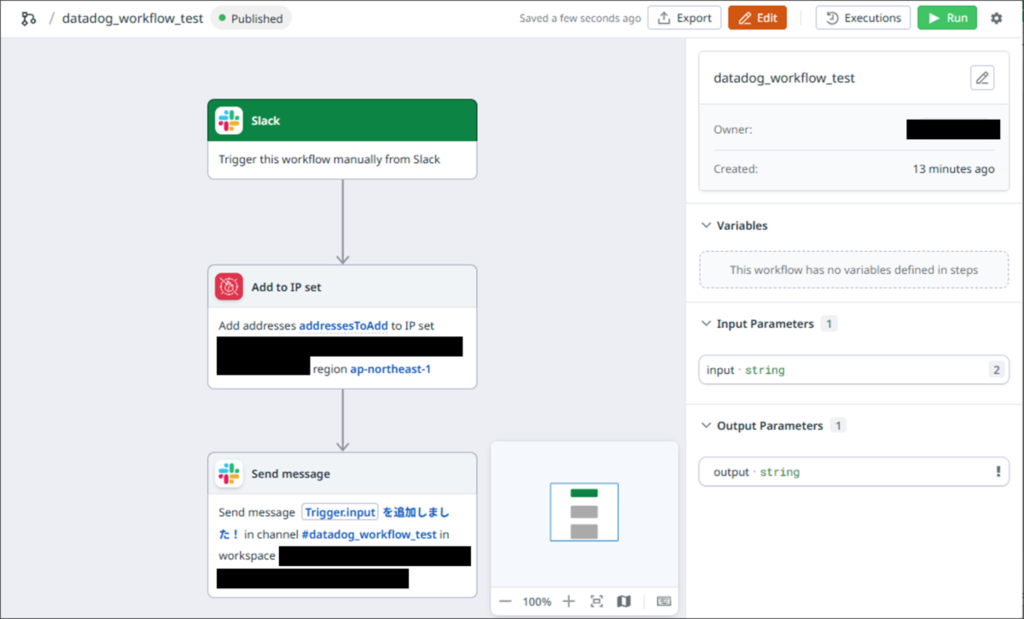
Task: Click the "13 minutes ago" created value
Action: click(953, 168)
